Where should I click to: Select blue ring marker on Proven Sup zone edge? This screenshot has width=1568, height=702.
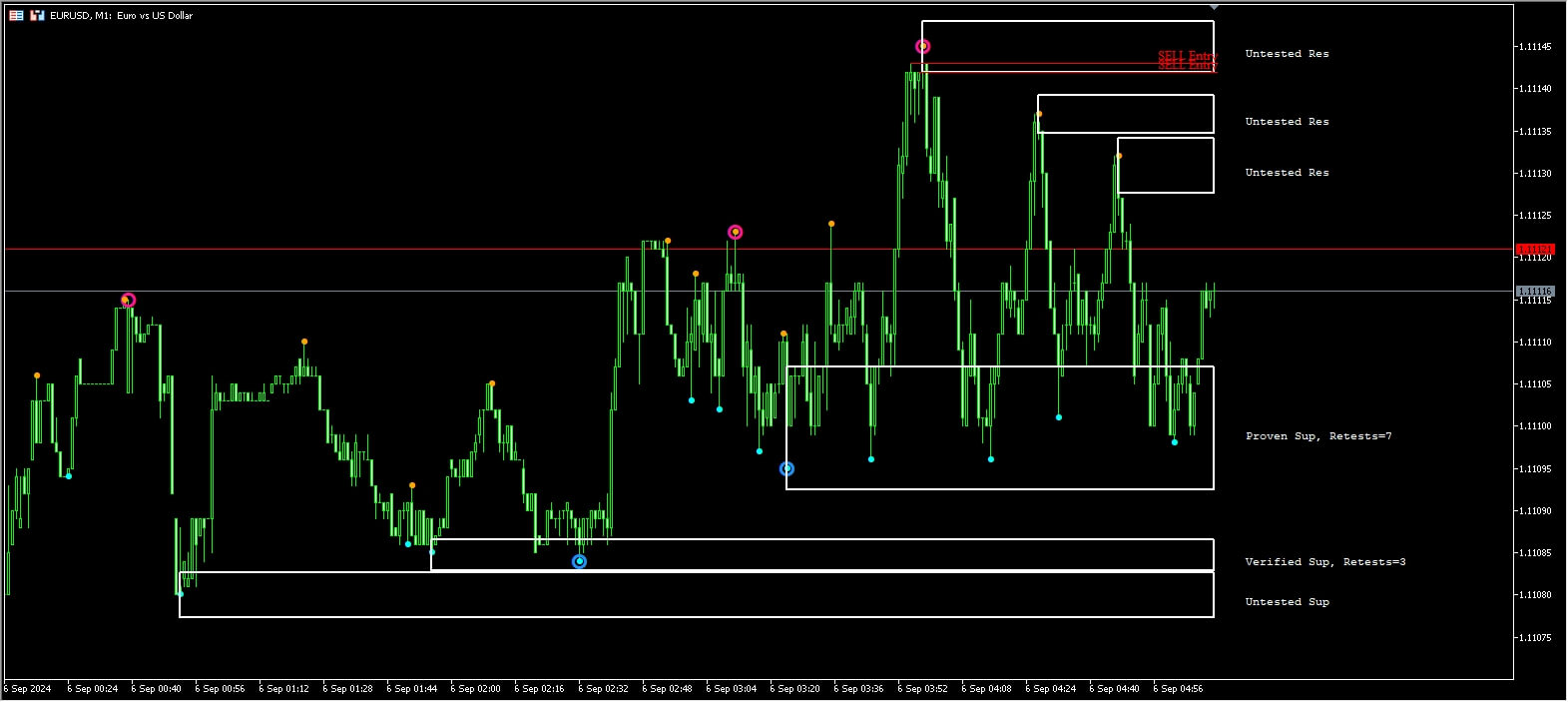point(786,468)
